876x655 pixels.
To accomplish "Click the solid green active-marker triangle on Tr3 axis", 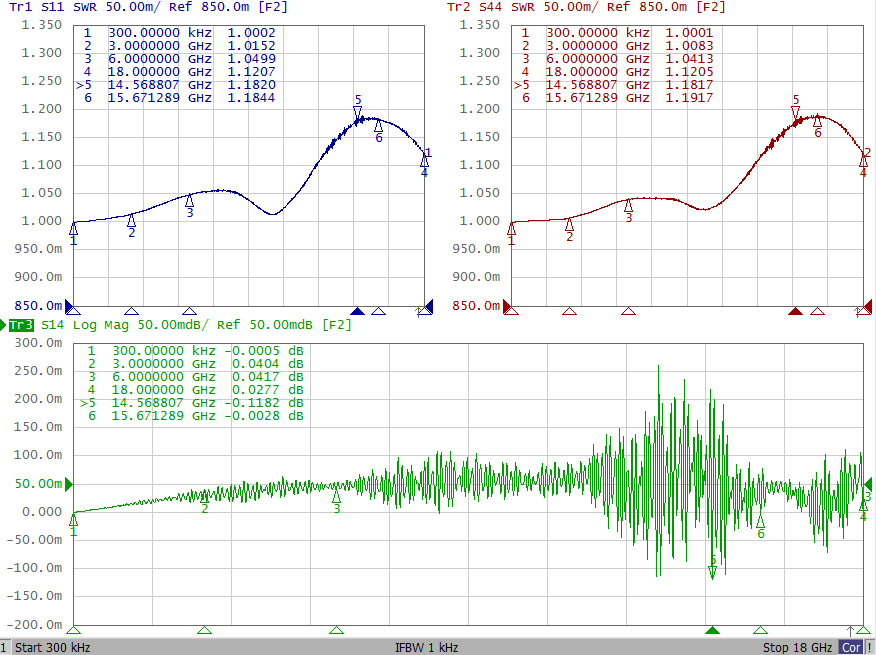I will [712, 631].
